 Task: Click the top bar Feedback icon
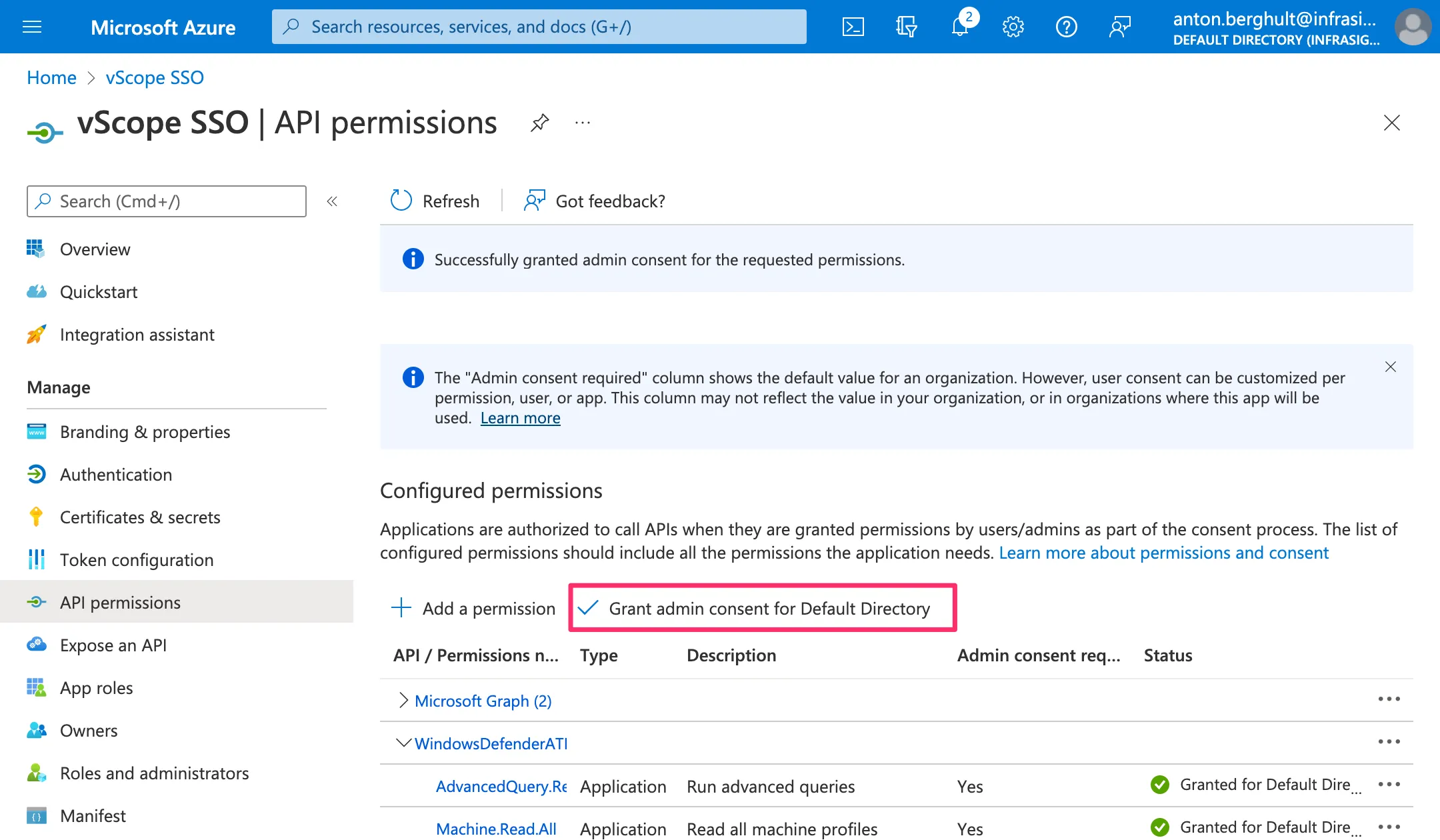point(1120,27)
